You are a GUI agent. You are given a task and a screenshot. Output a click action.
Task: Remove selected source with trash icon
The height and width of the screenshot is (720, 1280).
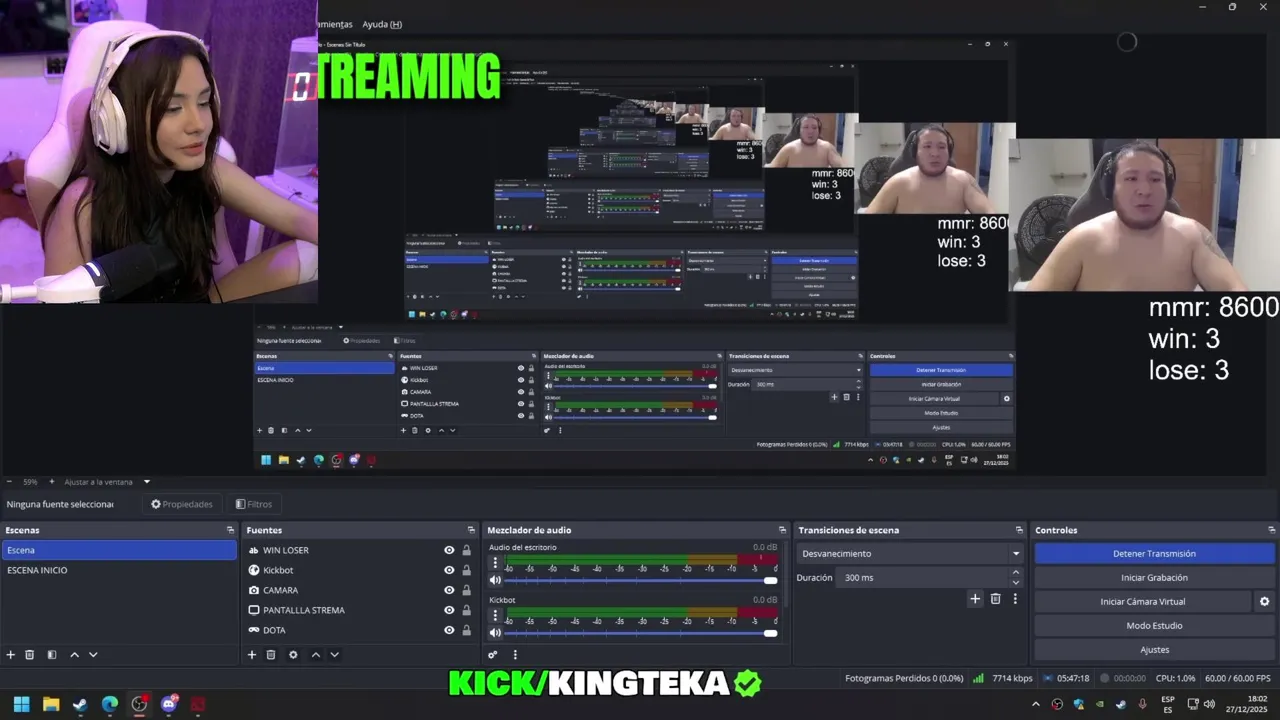271,655
